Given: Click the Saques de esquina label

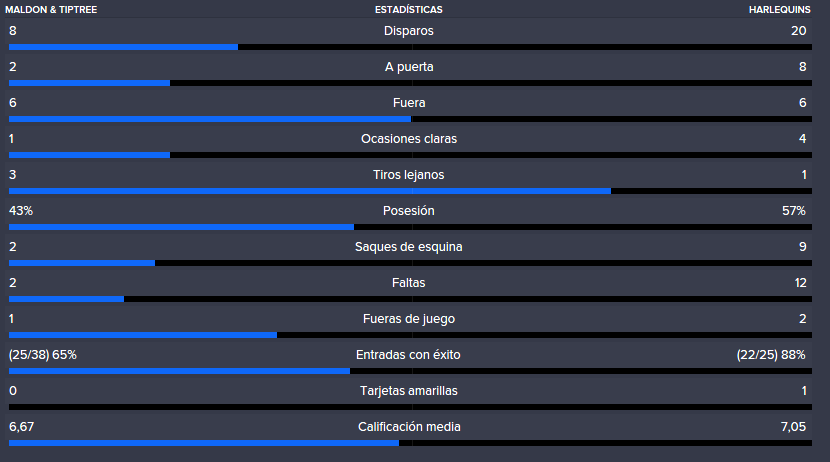Looking at the screenshot, I should [408, 247].
